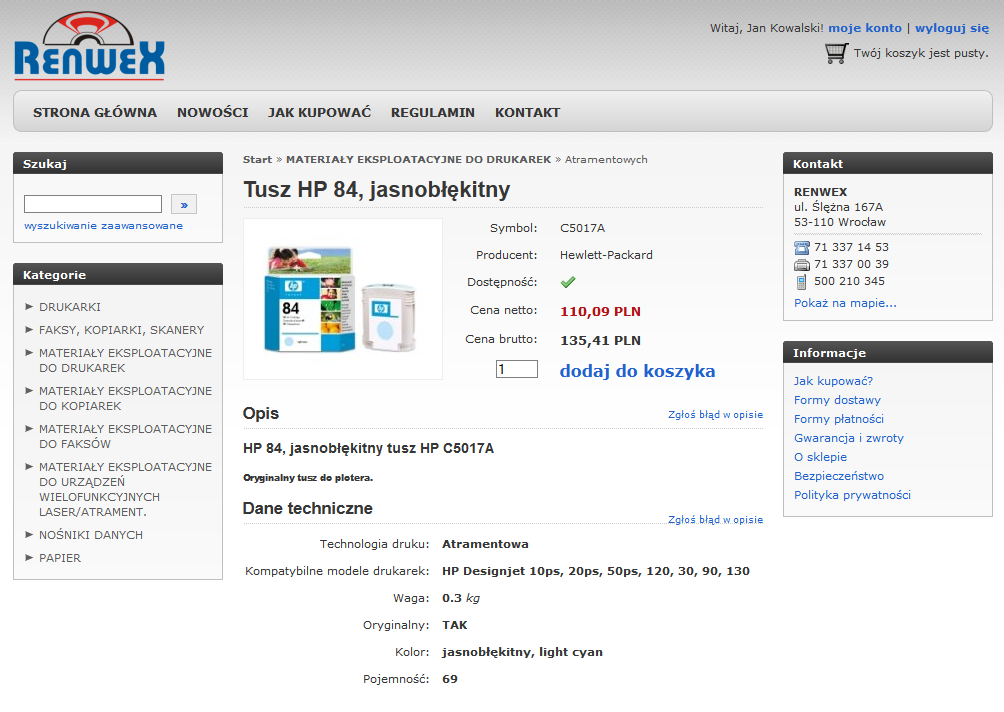Open wyszukiwanie zaawansowane link

click(103, 225)
